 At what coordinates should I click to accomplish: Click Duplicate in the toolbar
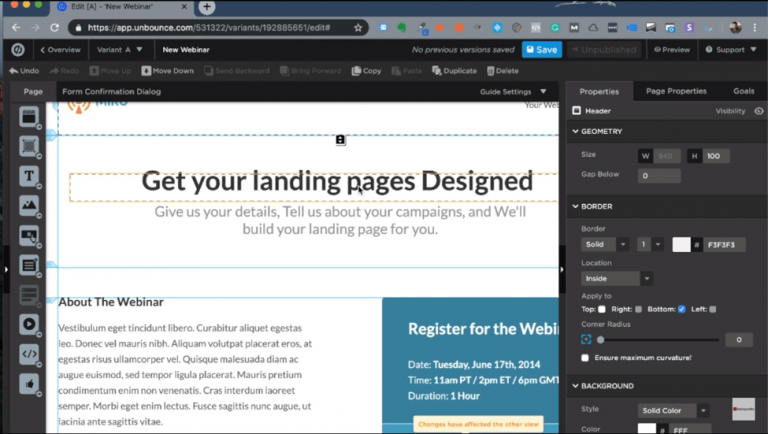click(454, 71)
